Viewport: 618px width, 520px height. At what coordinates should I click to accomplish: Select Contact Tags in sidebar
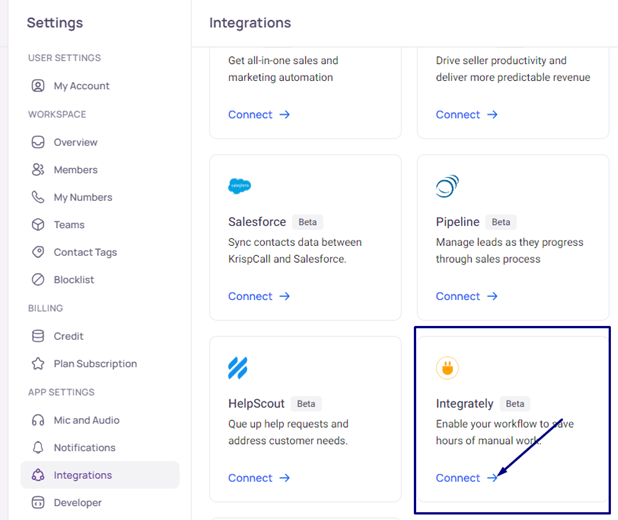click(x=85, y=252)
